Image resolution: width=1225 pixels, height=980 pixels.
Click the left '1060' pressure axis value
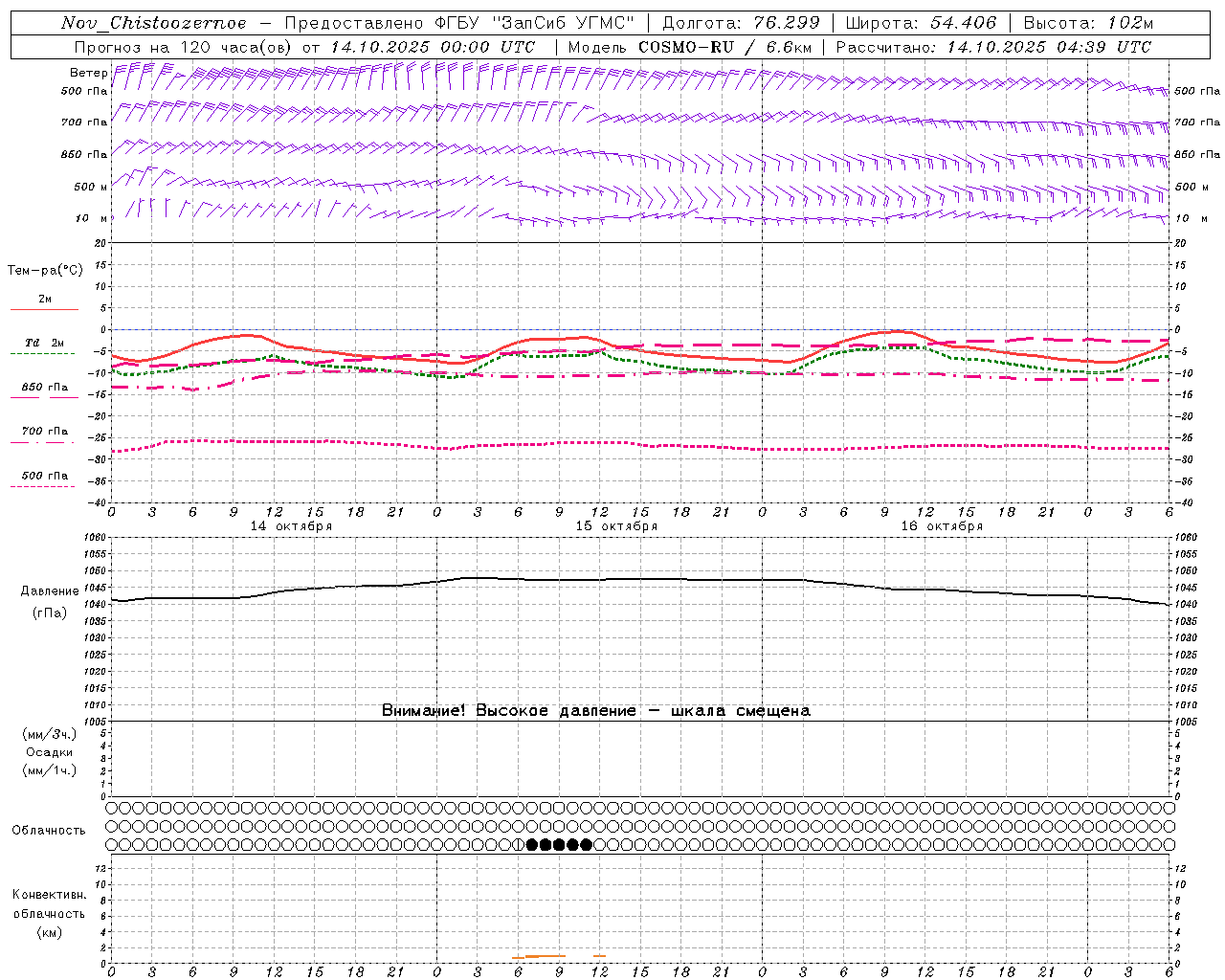click(x=96, y=537)
